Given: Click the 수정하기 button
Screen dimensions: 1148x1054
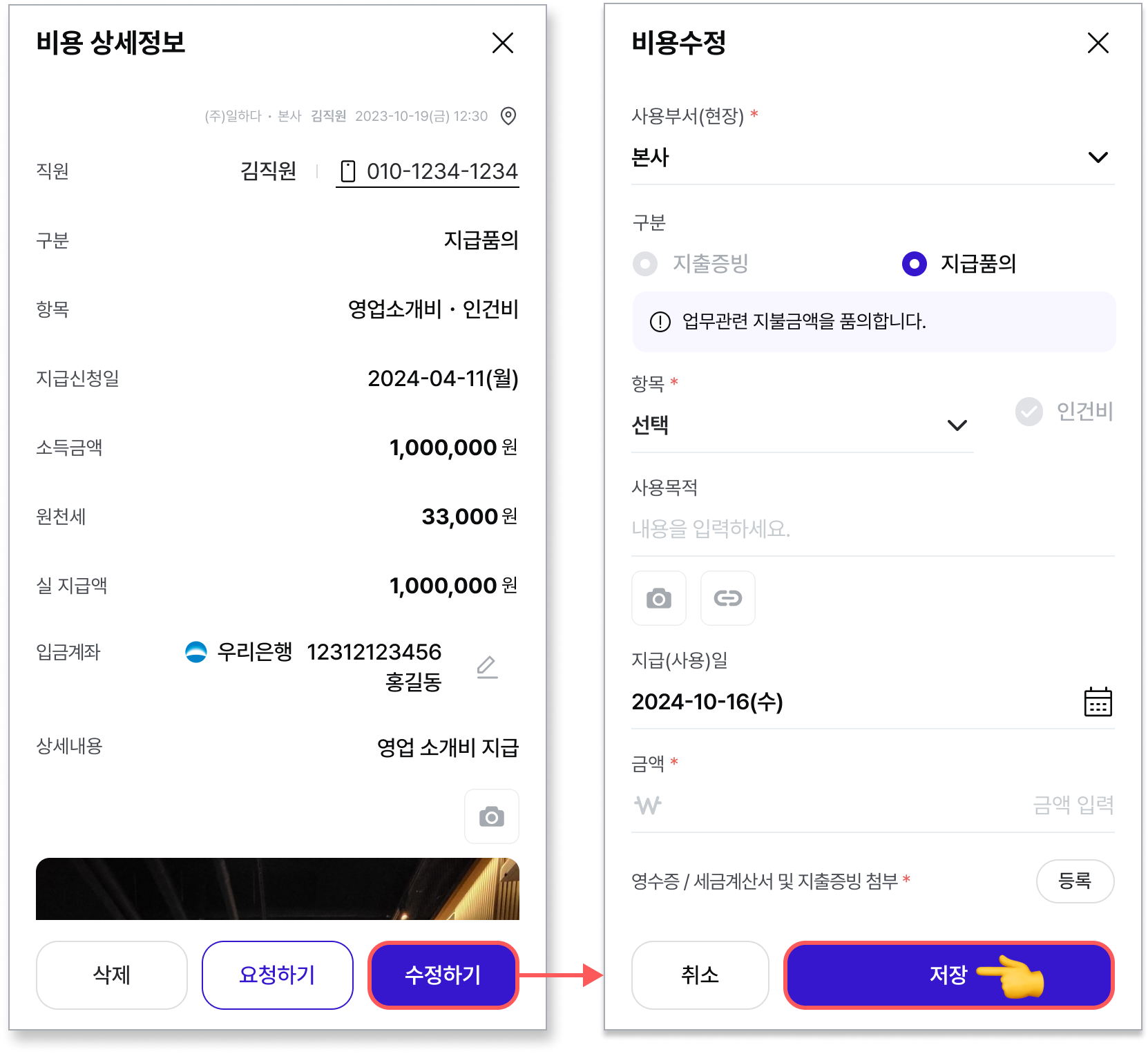Looking at the screenshot, I should 443,975.
